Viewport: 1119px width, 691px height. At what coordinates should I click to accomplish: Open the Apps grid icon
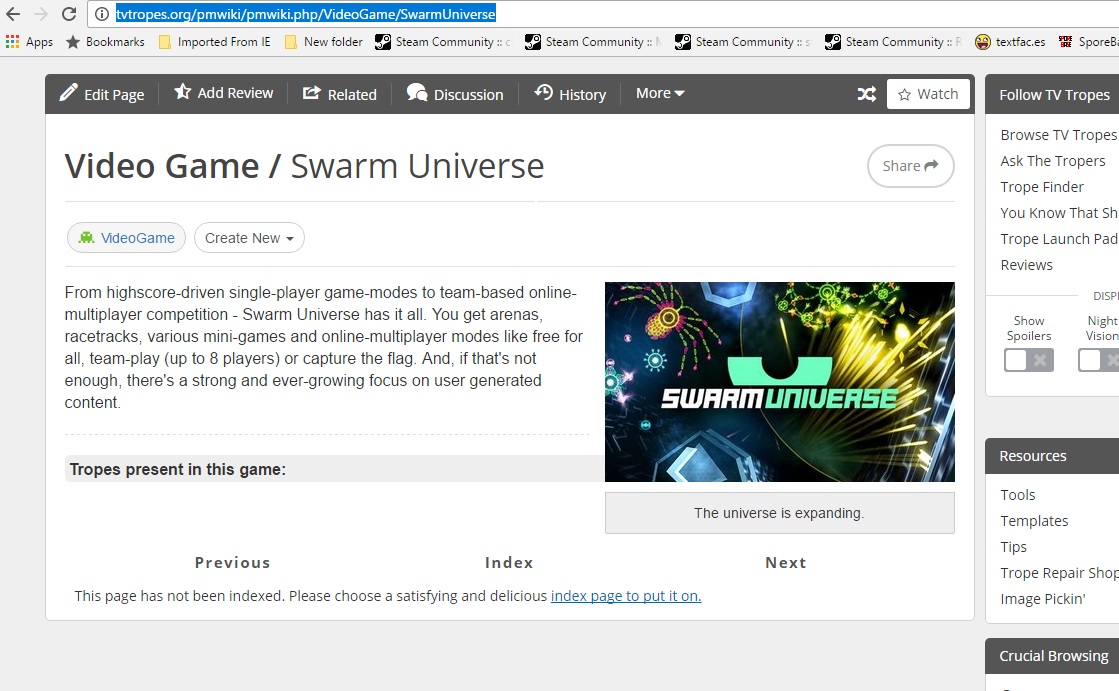coord(12,41)
